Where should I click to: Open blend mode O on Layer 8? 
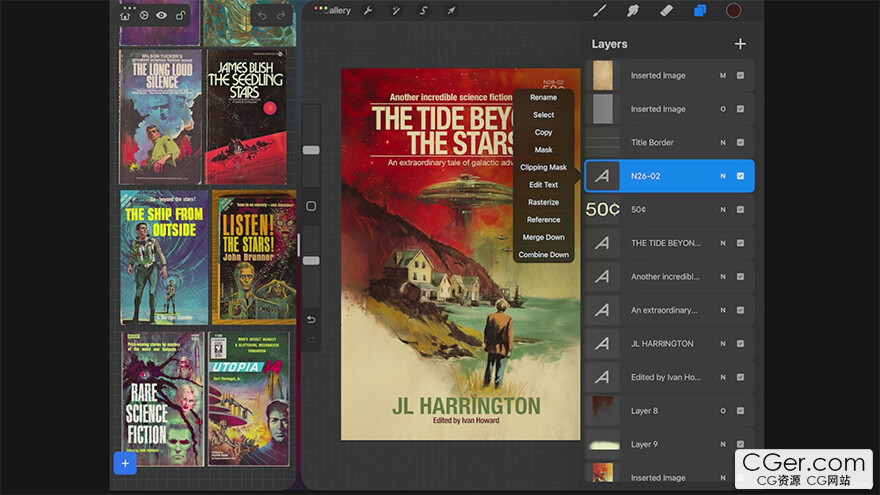723,411
